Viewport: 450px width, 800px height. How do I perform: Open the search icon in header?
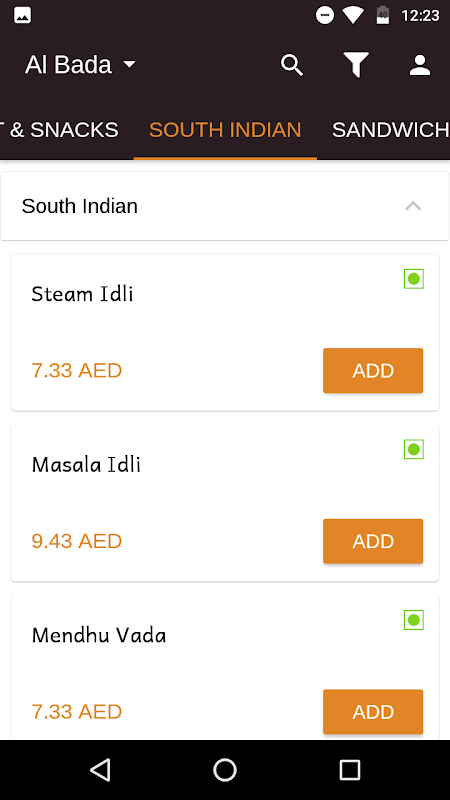(292, 65)
